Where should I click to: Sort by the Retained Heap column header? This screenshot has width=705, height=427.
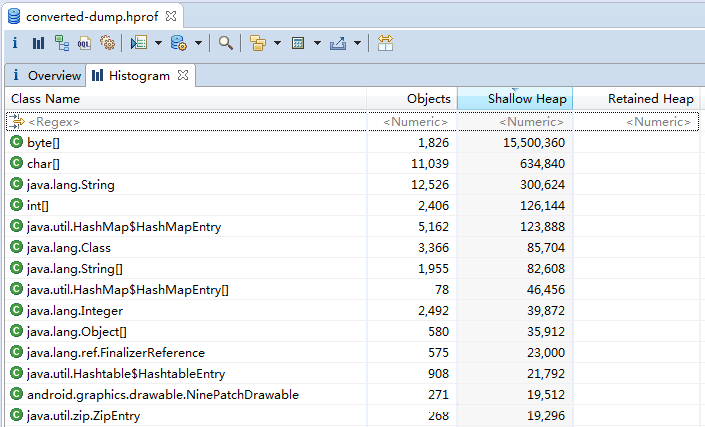point(637,98)
